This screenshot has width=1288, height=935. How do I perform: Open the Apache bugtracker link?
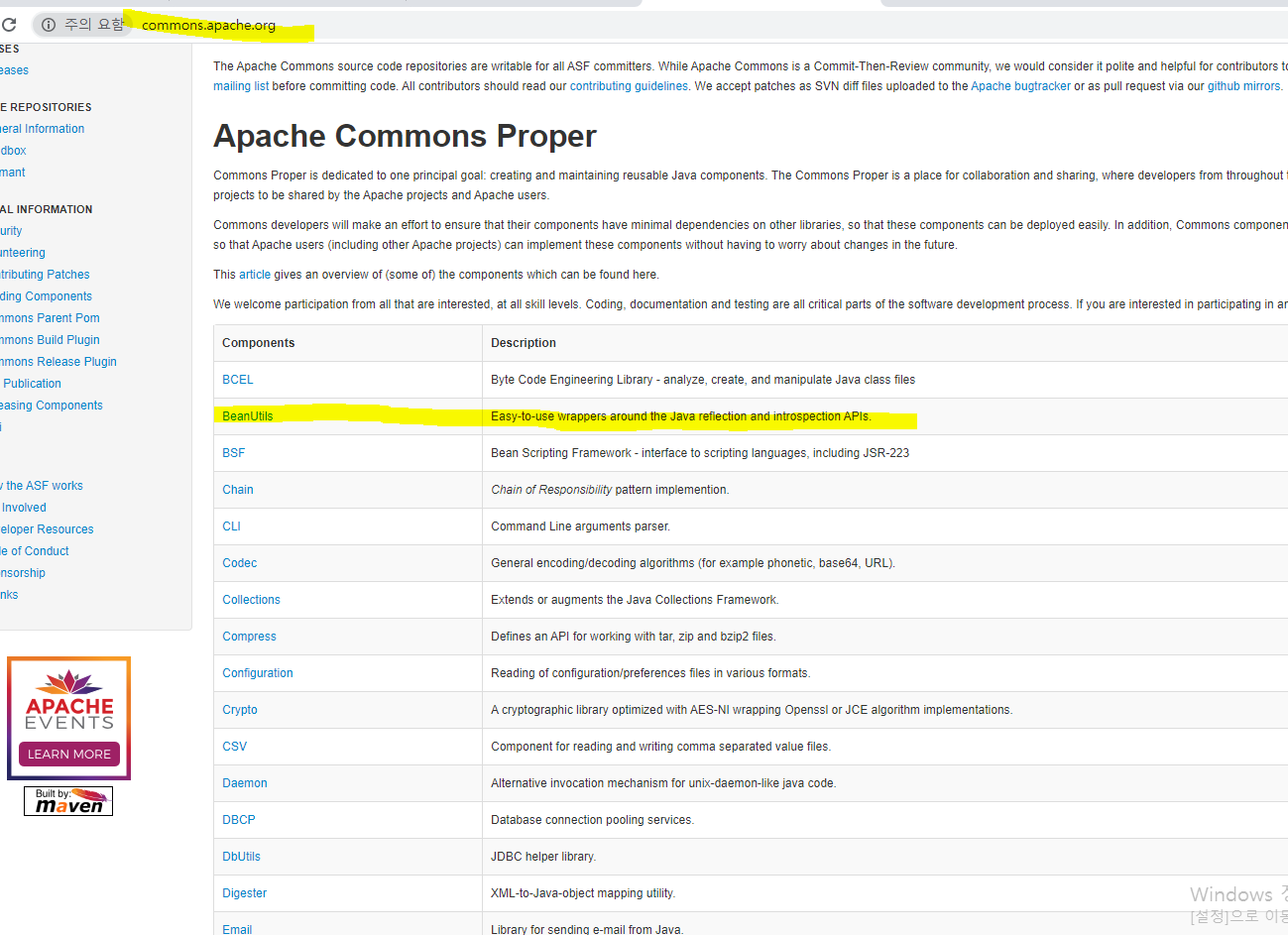tap(1020, 86)
